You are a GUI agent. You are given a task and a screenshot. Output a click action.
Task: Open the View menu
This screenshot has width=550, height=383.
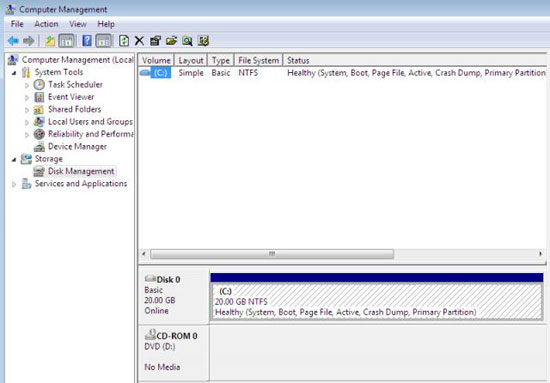(x=78, y=24)
